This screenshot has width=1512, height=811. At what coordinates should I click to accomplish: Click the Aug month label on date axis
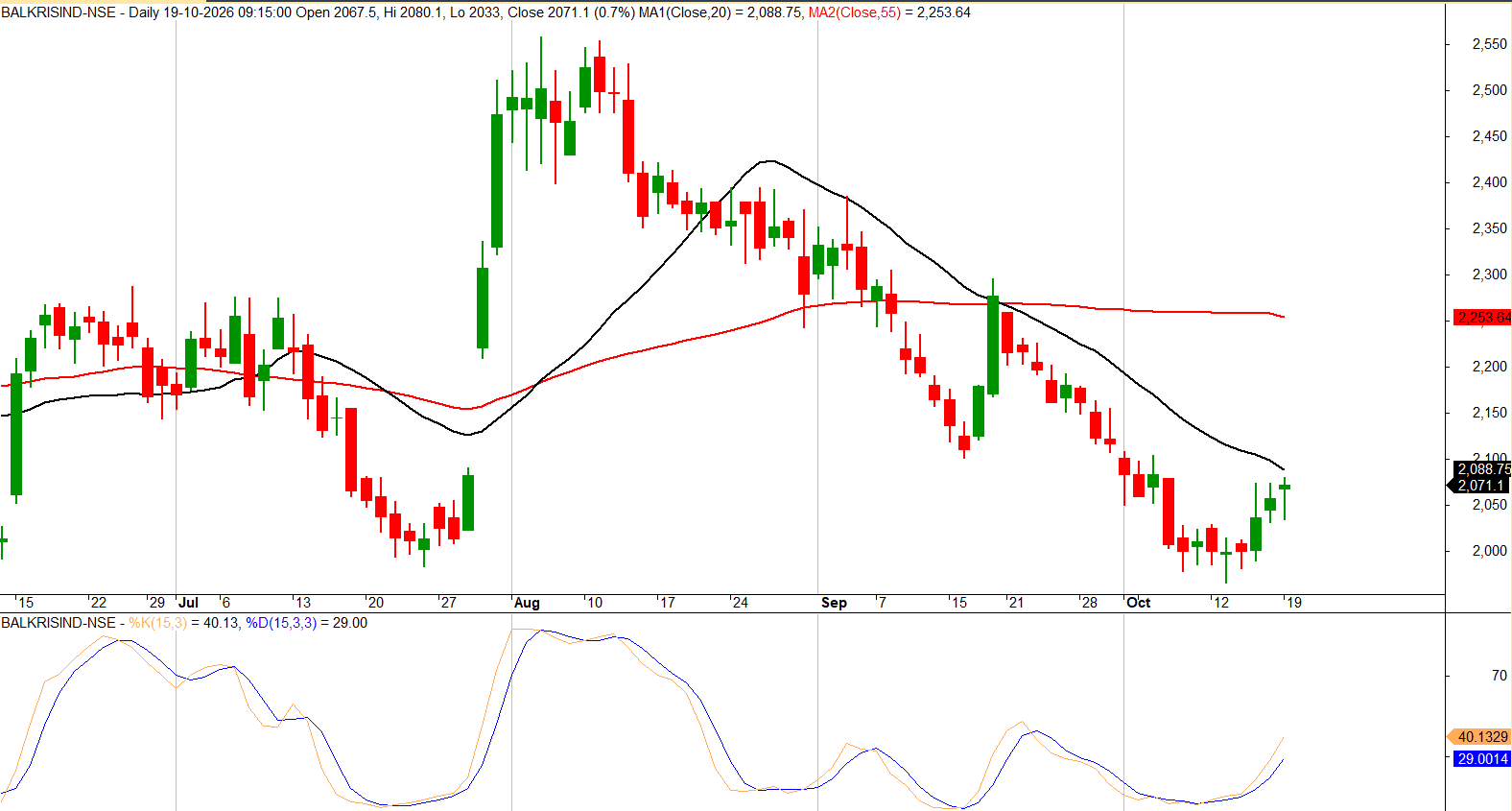(x=527, y=603)
